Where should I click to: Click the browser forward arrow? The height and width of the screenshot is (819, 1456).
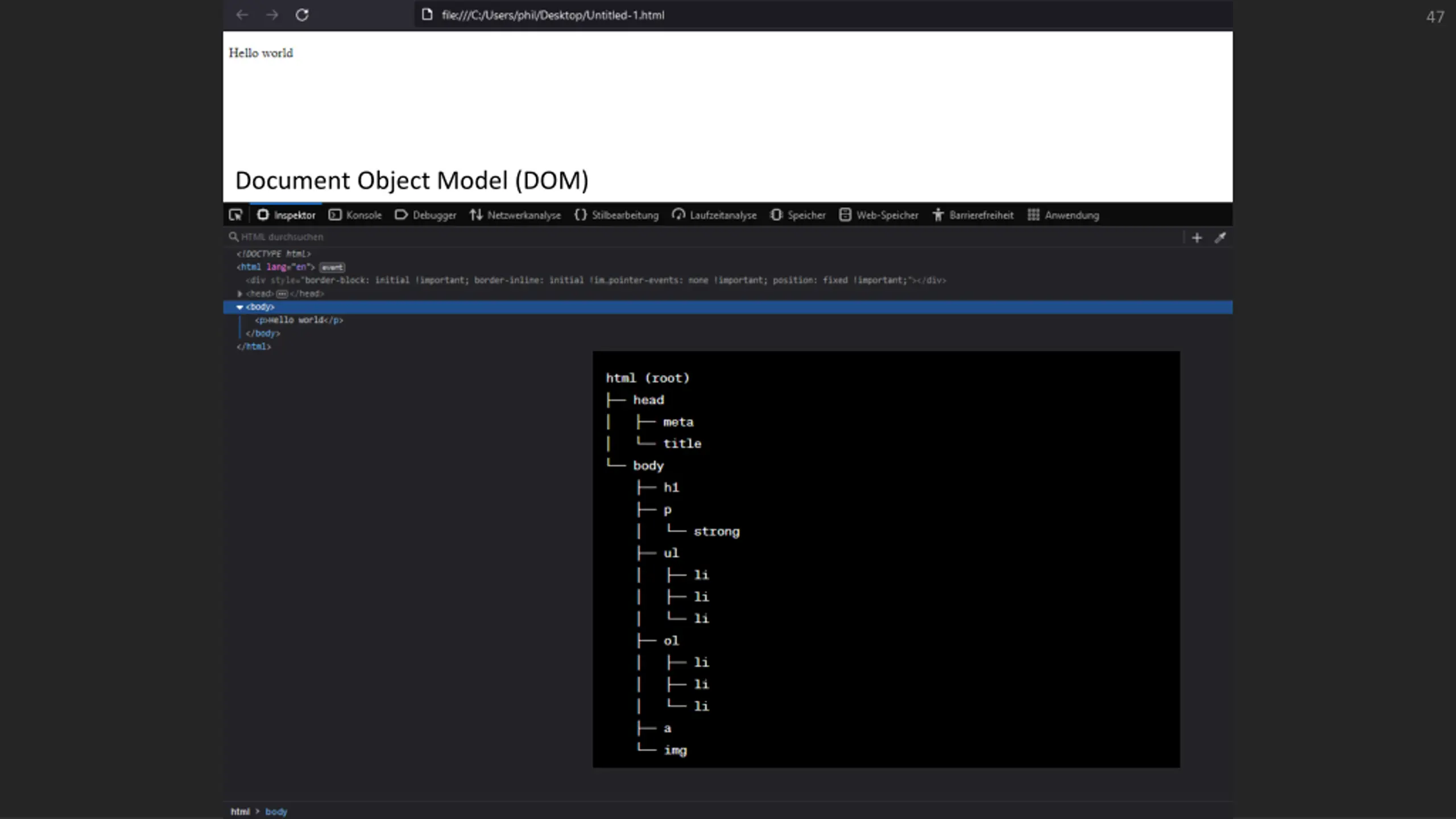point(272,15)
